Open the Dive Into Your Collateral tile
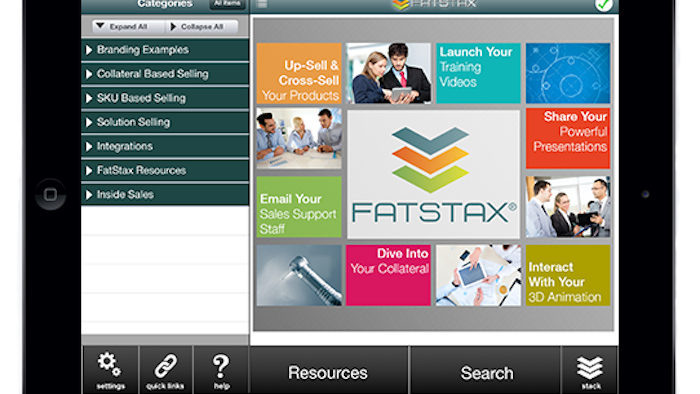 coord(388,275)
